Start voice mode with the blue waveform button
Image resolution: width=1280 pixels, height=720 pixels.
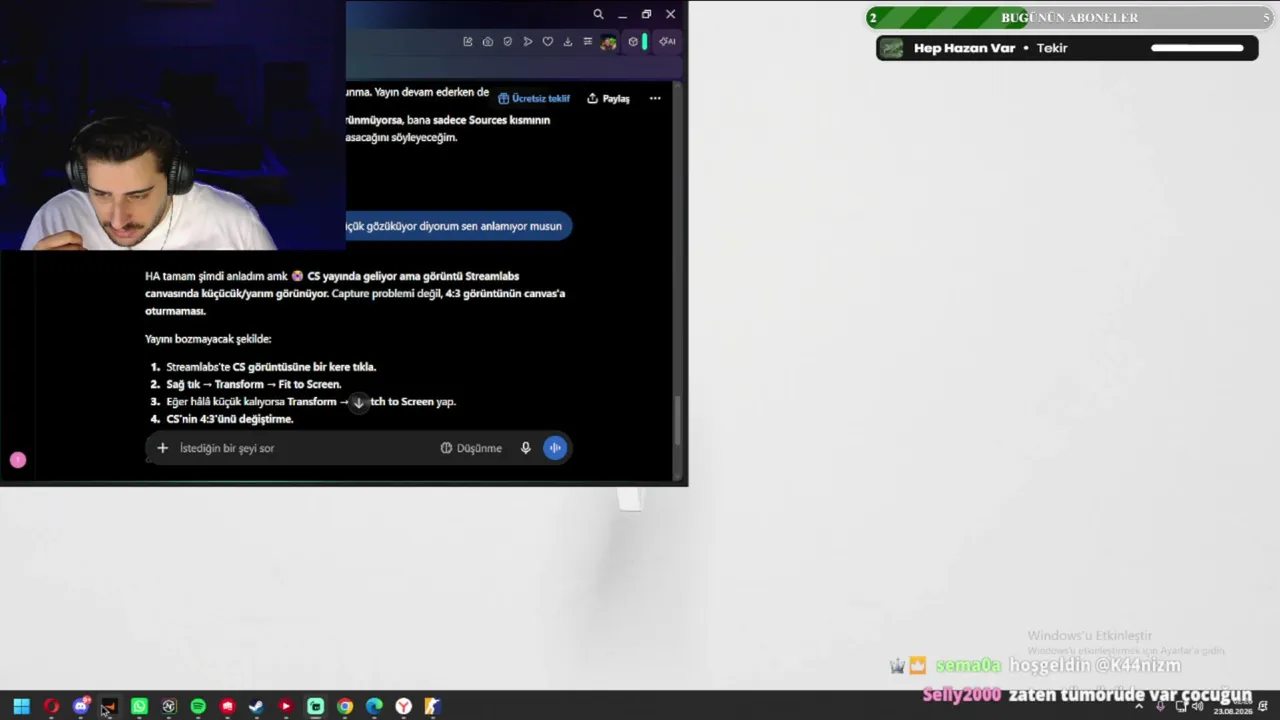pyautogui.click(x=555, y=448)
